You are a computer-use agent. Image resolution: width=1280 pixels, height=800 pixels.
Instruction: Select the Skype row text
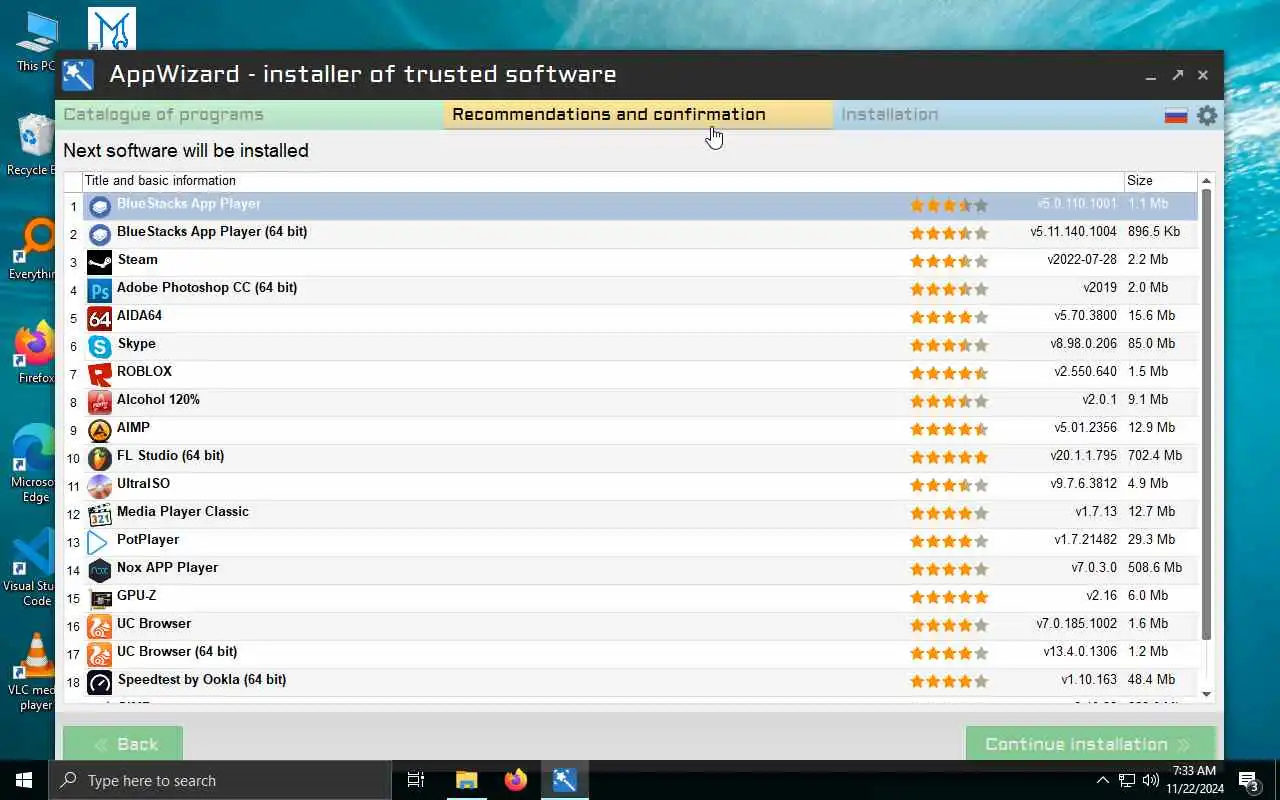point(136,344)
